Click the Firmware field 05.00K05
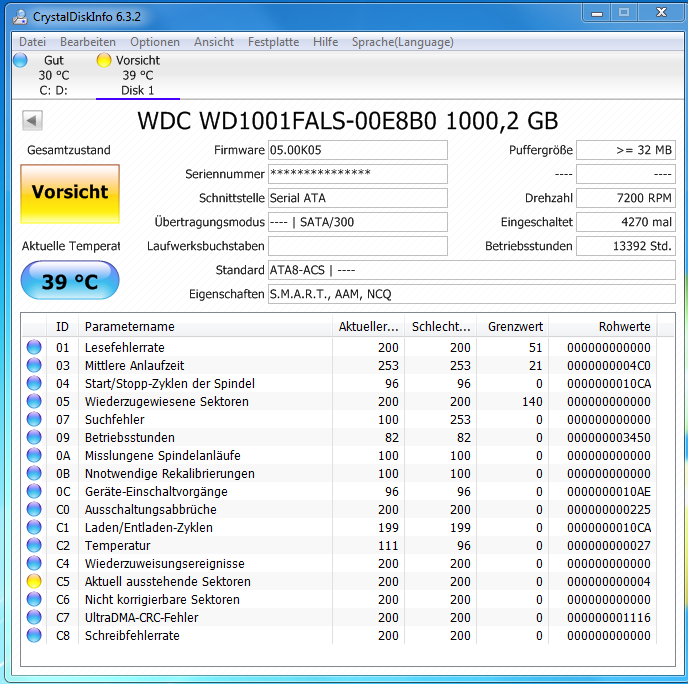 (x=358, y=150)
